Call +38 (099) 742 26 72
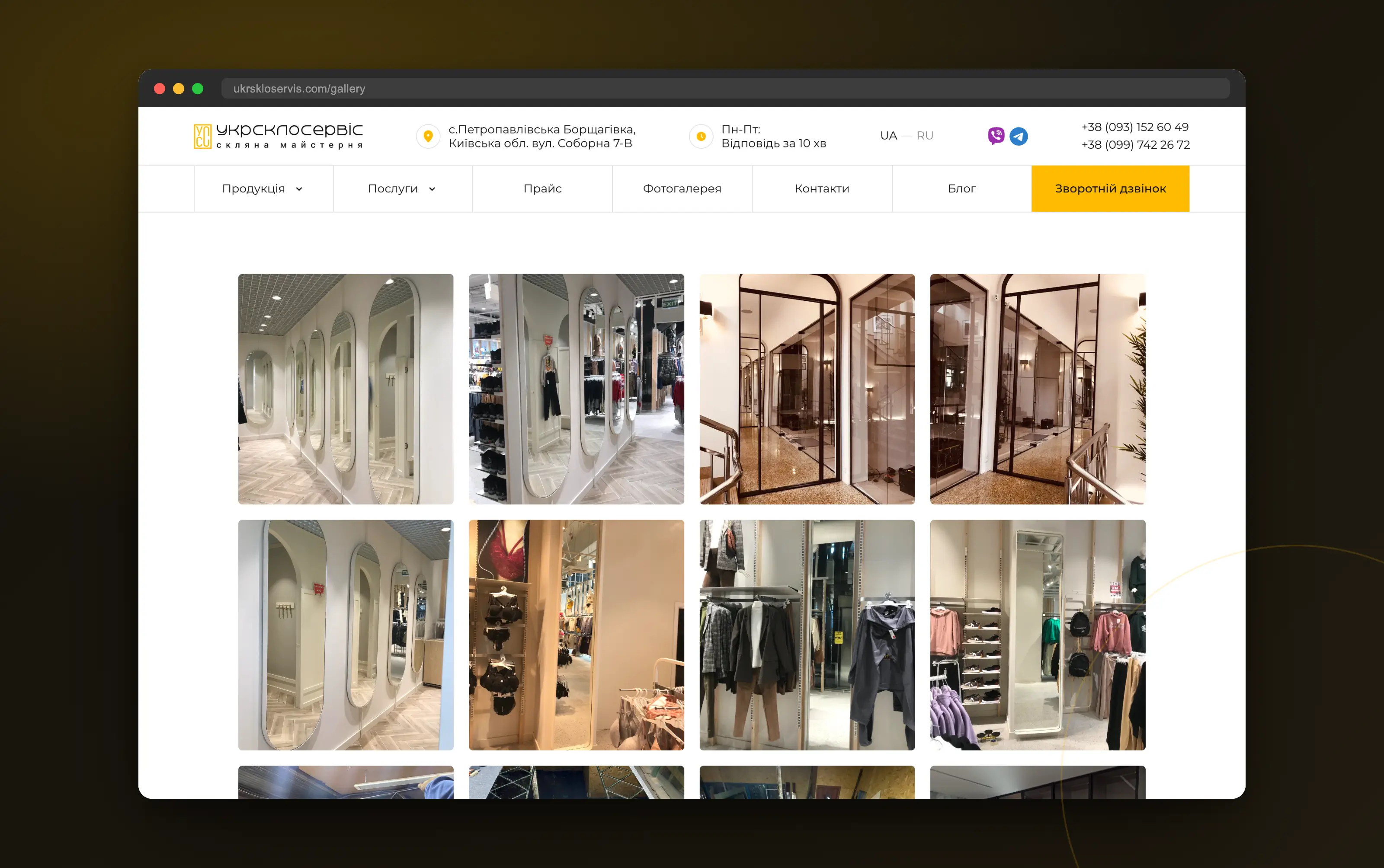This screenshot has height=868, width=1384. click(x=1135, y=145)
